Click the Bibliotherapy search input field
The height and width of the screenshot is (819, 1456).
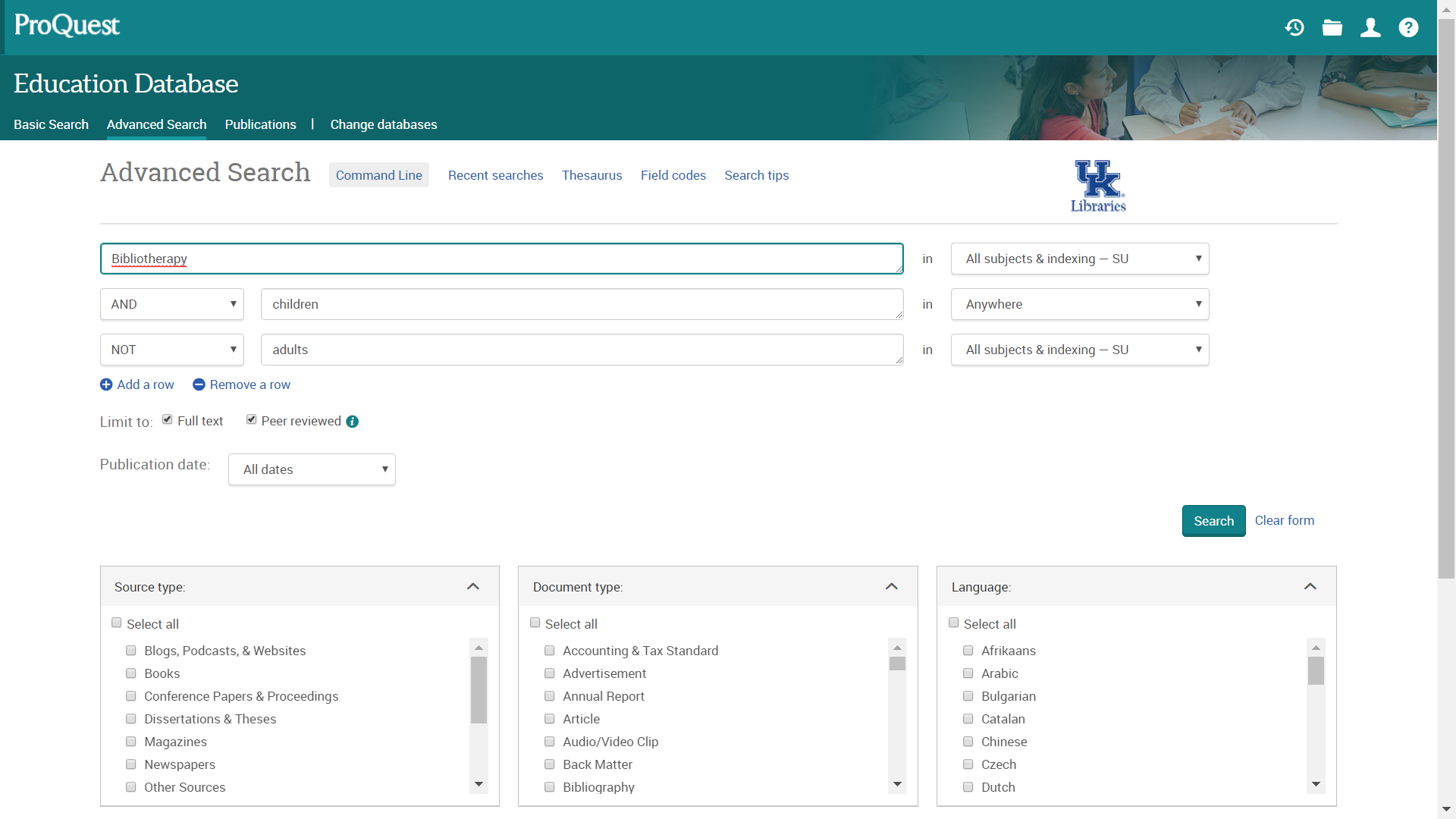pyautogui.click(x=500, y=259)
